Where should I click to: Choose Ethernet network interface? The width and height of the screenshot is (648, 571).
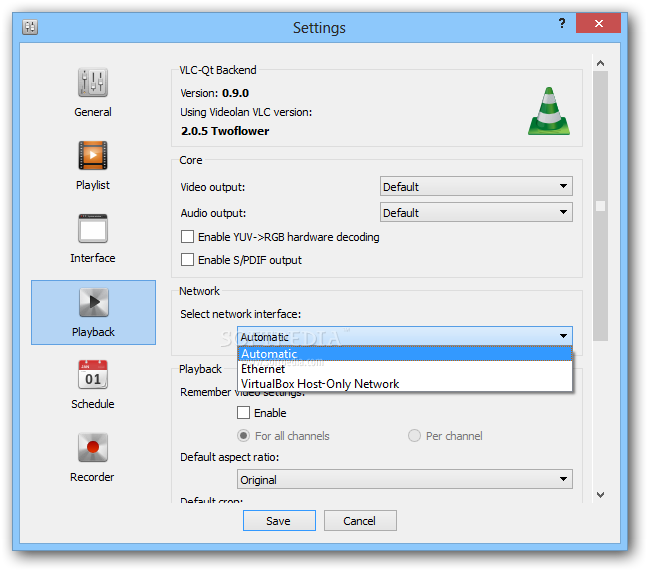pyautogui.click(x=405, y=369)
